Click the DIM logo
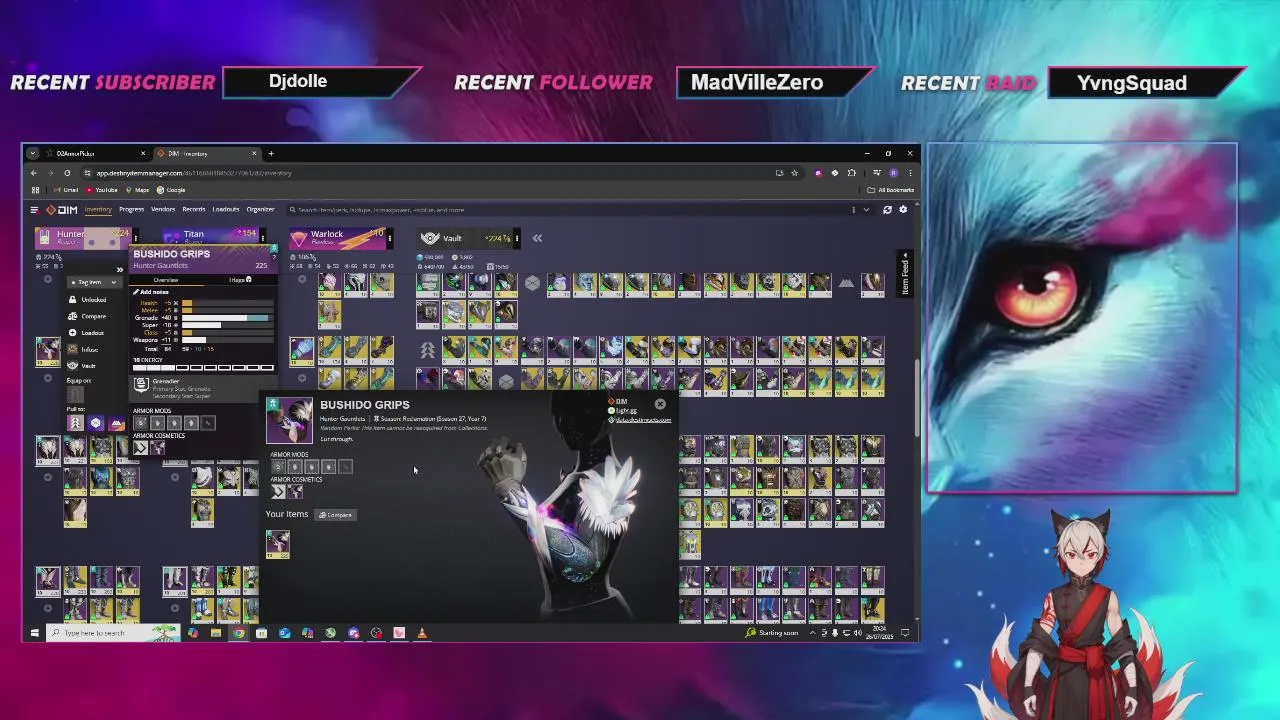The image size is (1280, 720). coord(62,210)
